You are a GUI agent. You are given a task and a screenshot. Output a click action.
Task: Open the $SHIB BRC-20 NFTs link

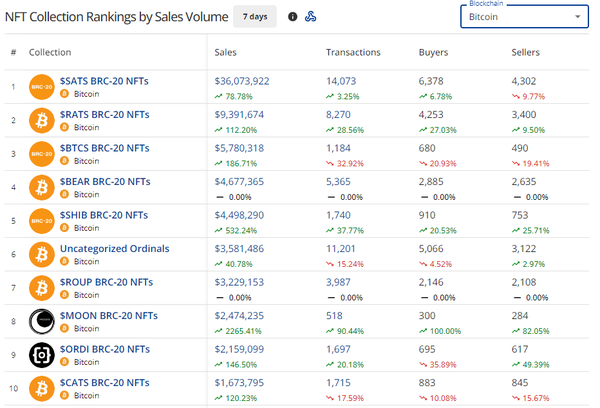point(104,215)
